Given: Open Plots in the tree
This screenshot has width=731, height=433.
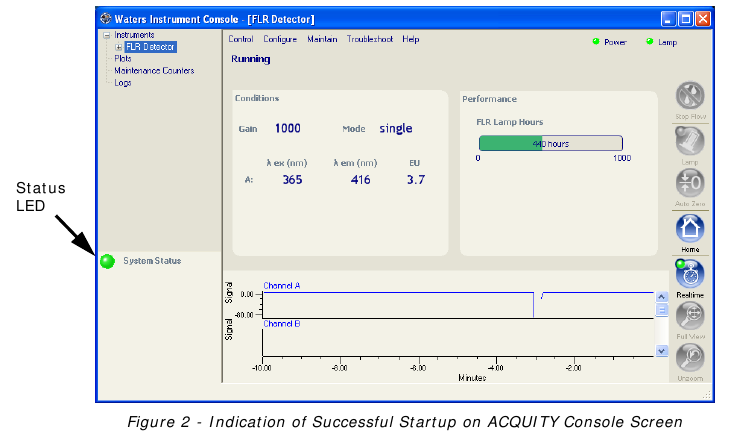Looking at the screenshot, I should pyautogui.click(x=123, y=59).
